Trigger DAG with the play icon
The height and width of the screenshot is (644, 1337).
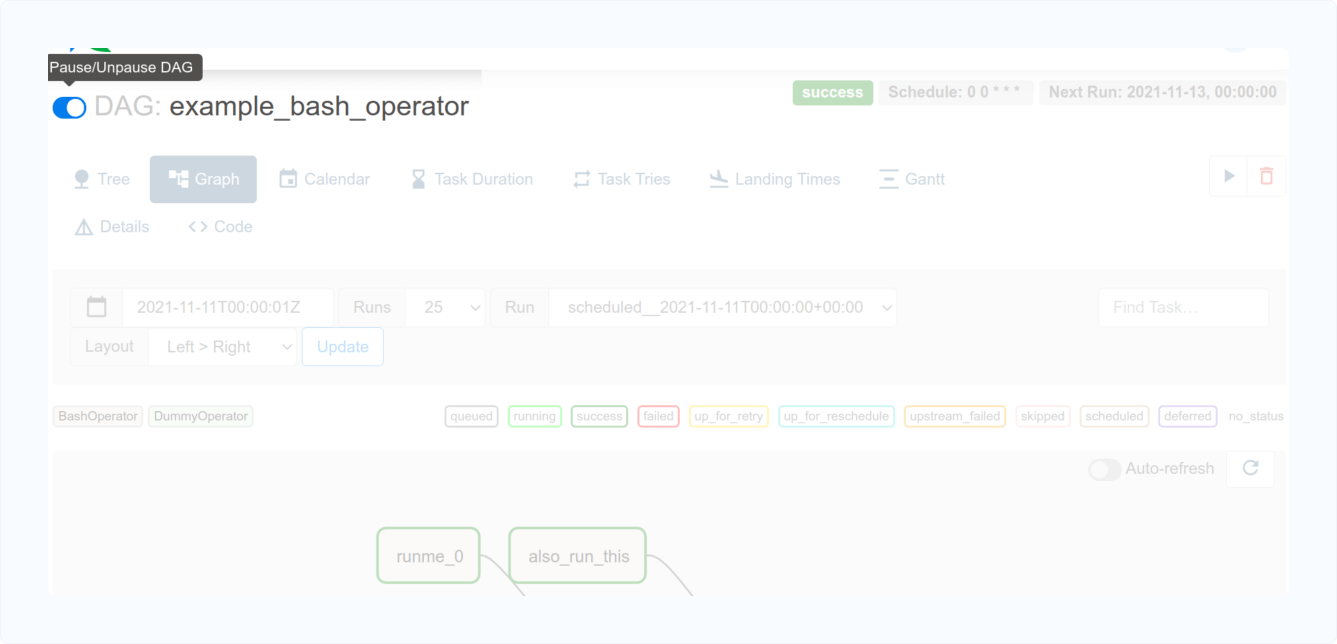coord(1229,176)
